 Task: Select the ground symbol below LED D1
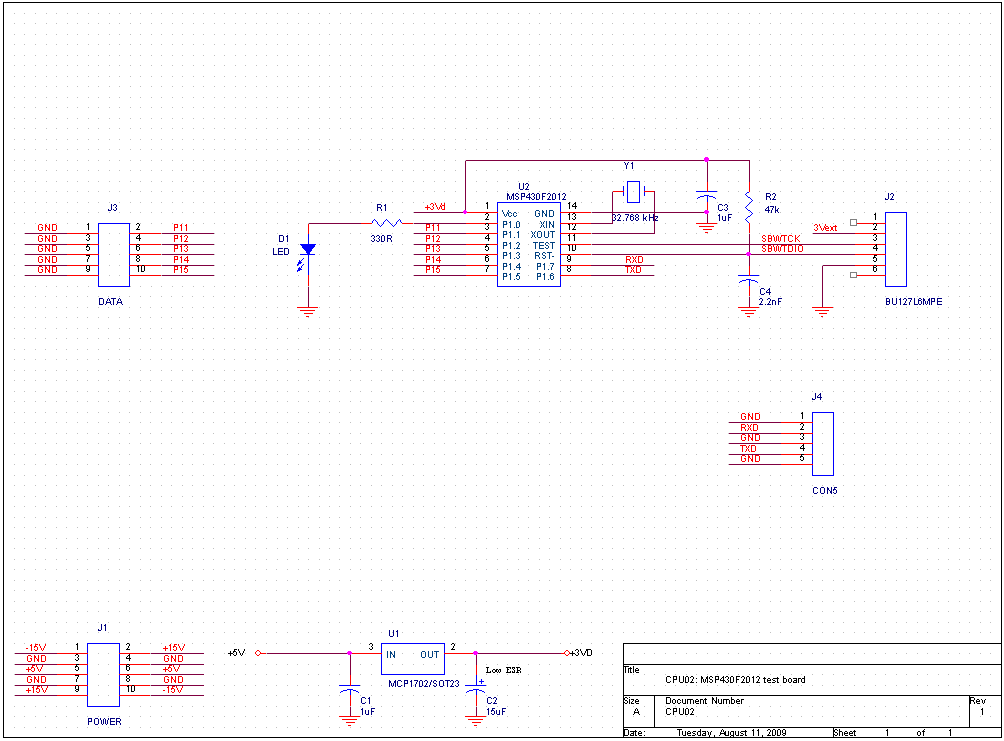(308, 311)
